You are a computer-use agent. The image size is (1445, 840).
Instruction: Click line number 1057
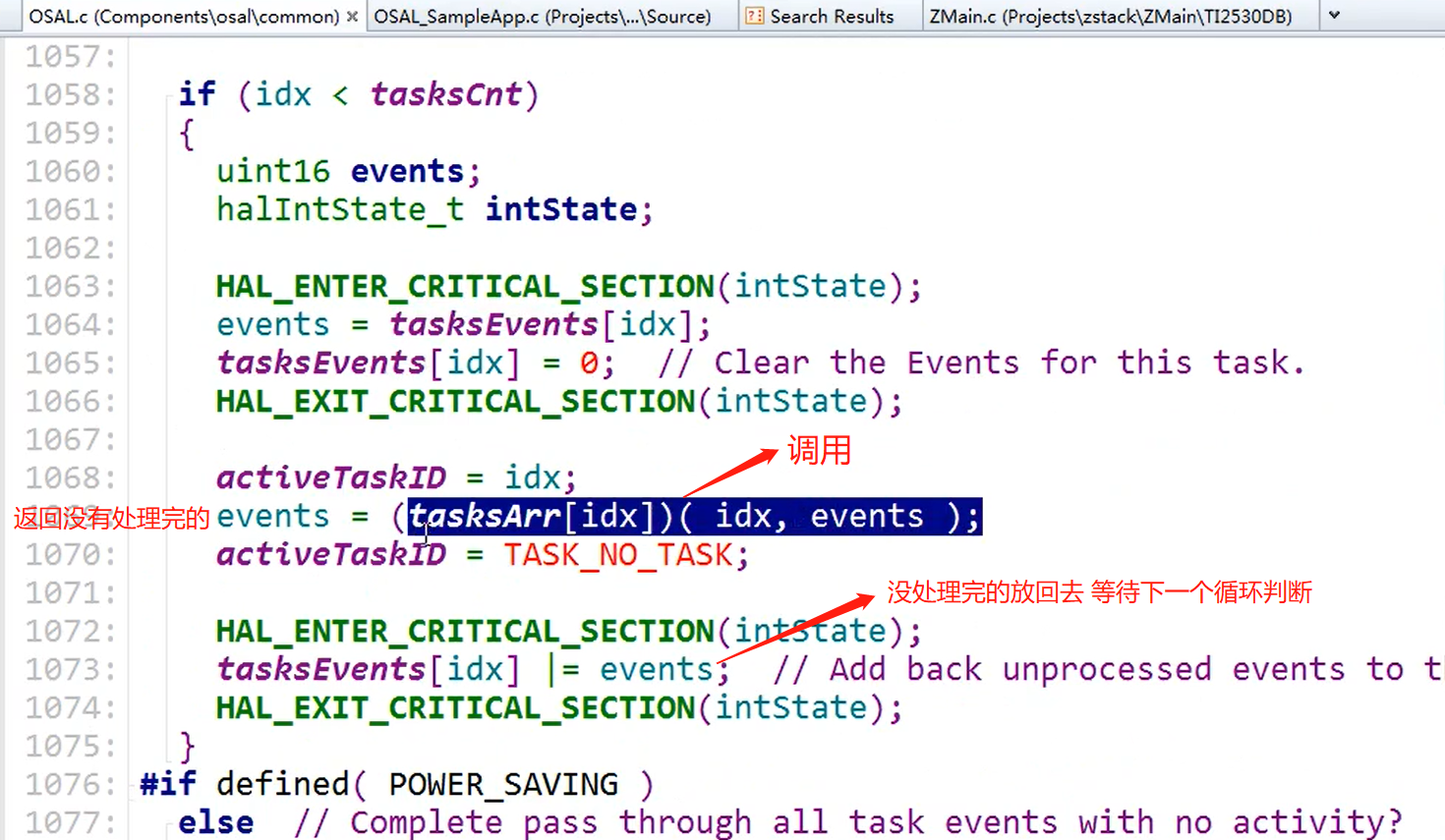[x=69, y=57]
